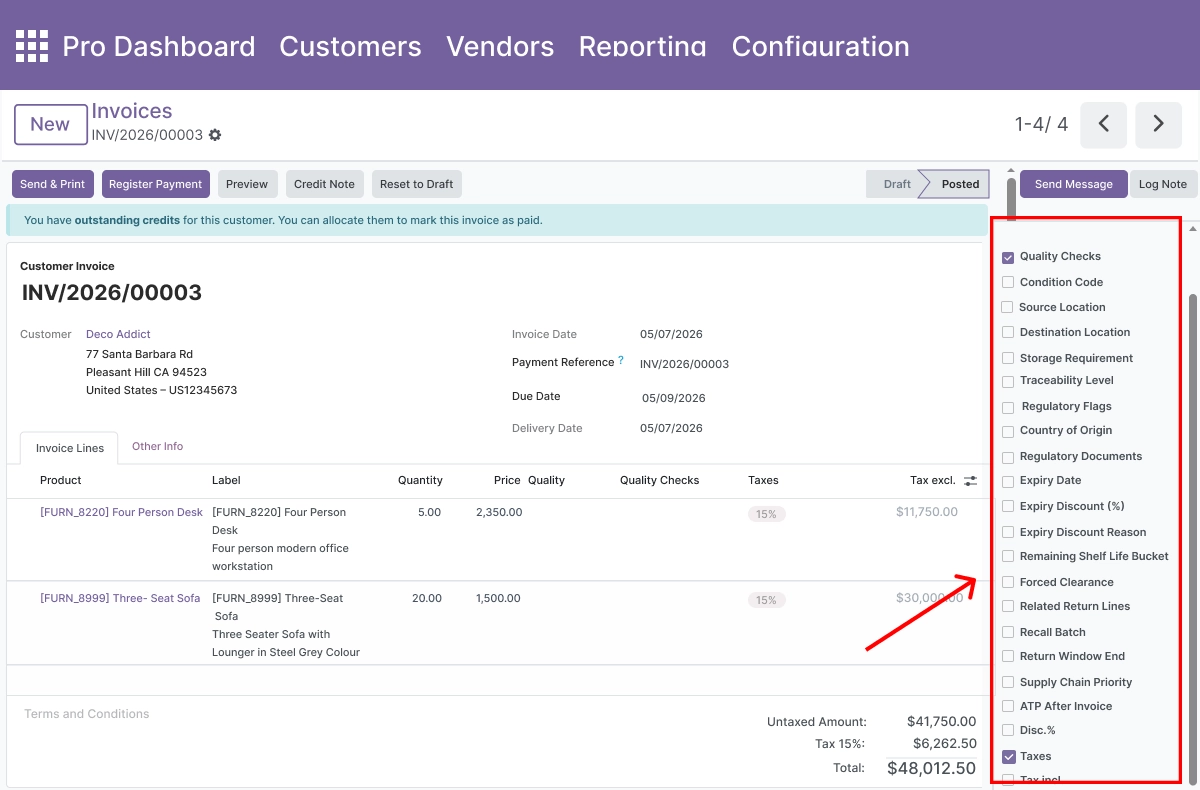Viewport: 1200px width, 790px height.
Task: Click Credit Note button
Action: (324, 184)
